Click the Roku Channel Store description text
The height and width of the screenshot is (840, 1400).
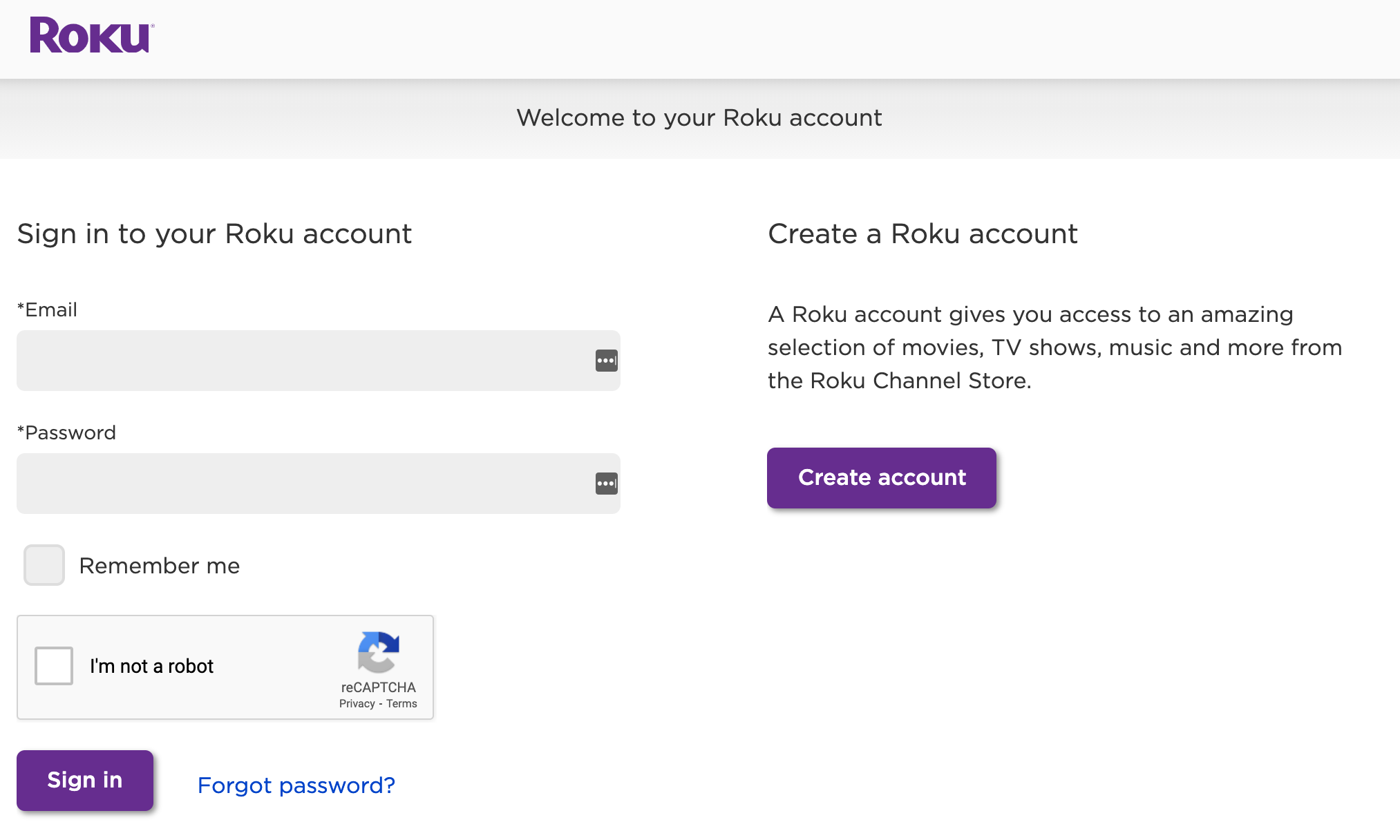[1055, 347]
